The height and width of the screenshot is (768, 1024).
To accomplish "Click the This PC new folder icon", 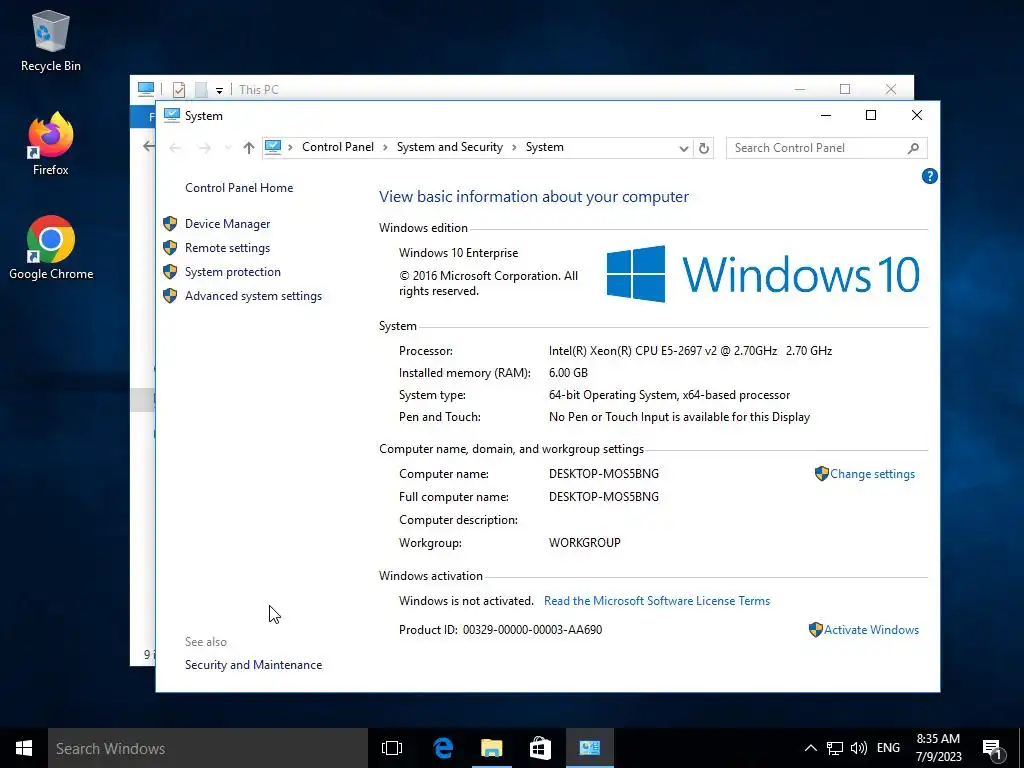I will [x=201, y=89].
